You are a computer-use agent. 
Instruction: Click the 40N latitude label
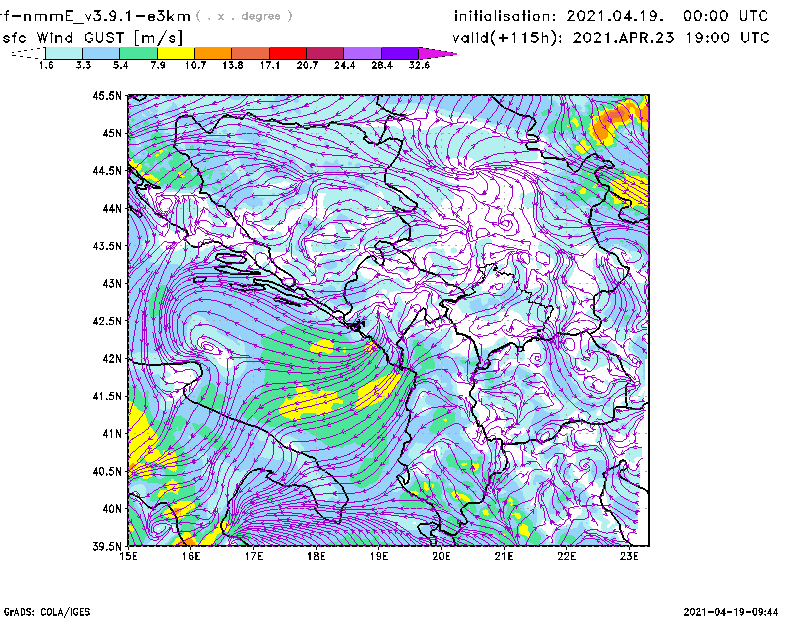112,509
